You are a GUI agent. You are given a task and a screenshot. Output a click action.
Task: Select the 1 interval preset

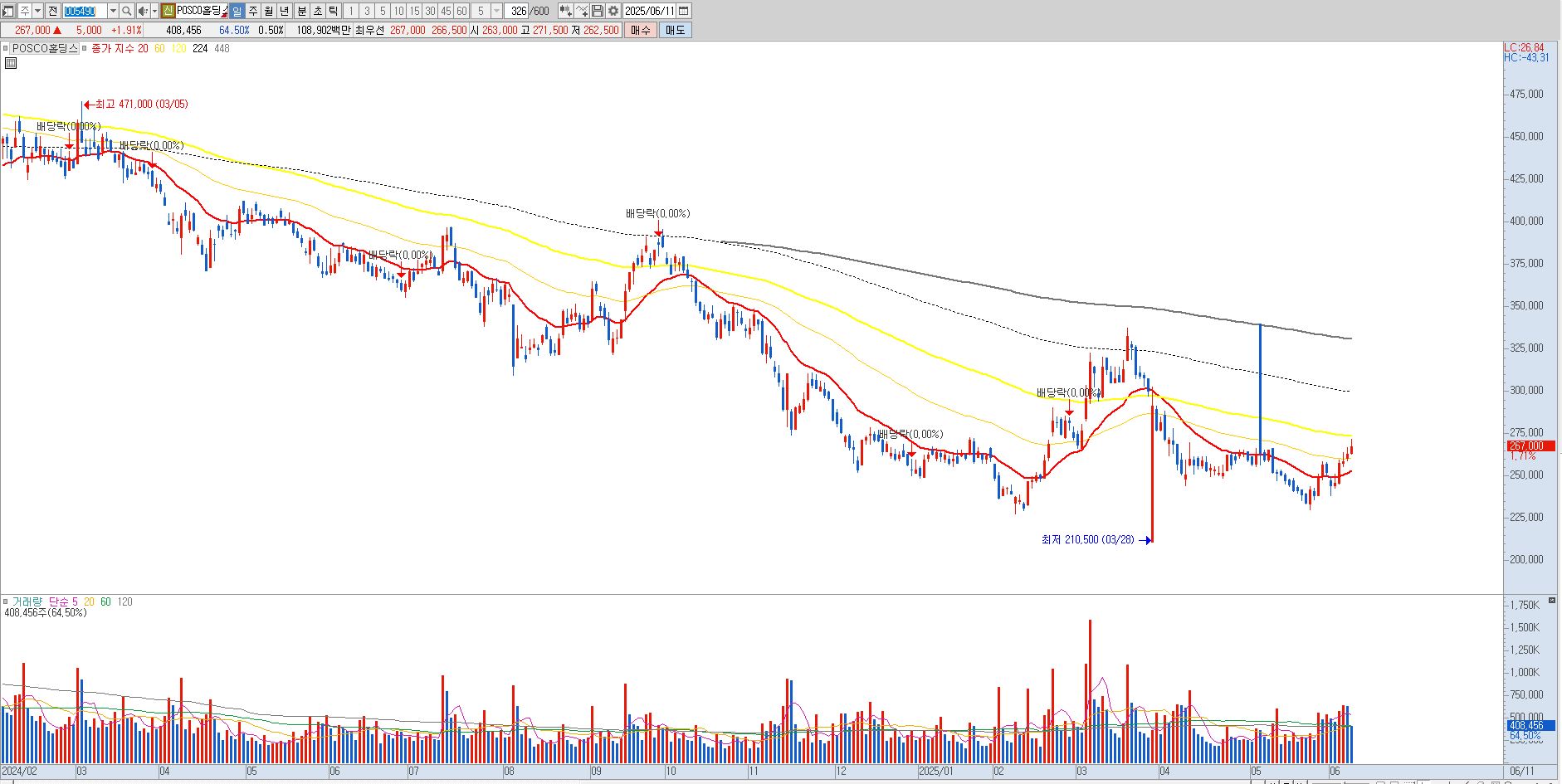coord(350,11)
